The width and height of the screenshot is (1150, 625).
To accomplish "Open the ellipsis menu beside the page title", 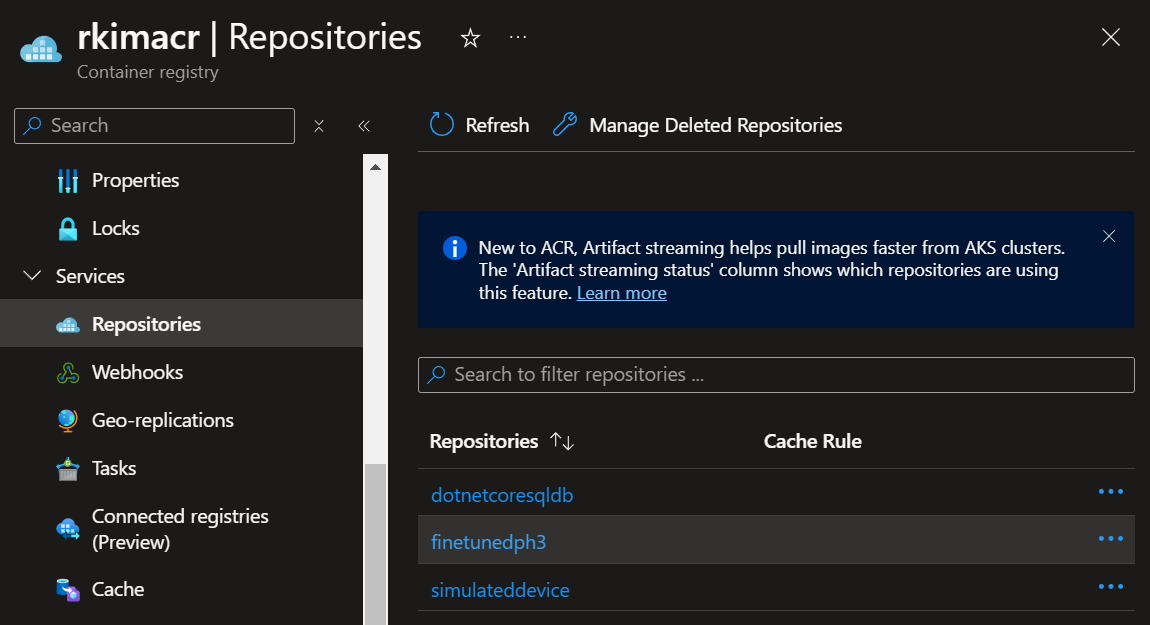I will (x=518, y=37).
